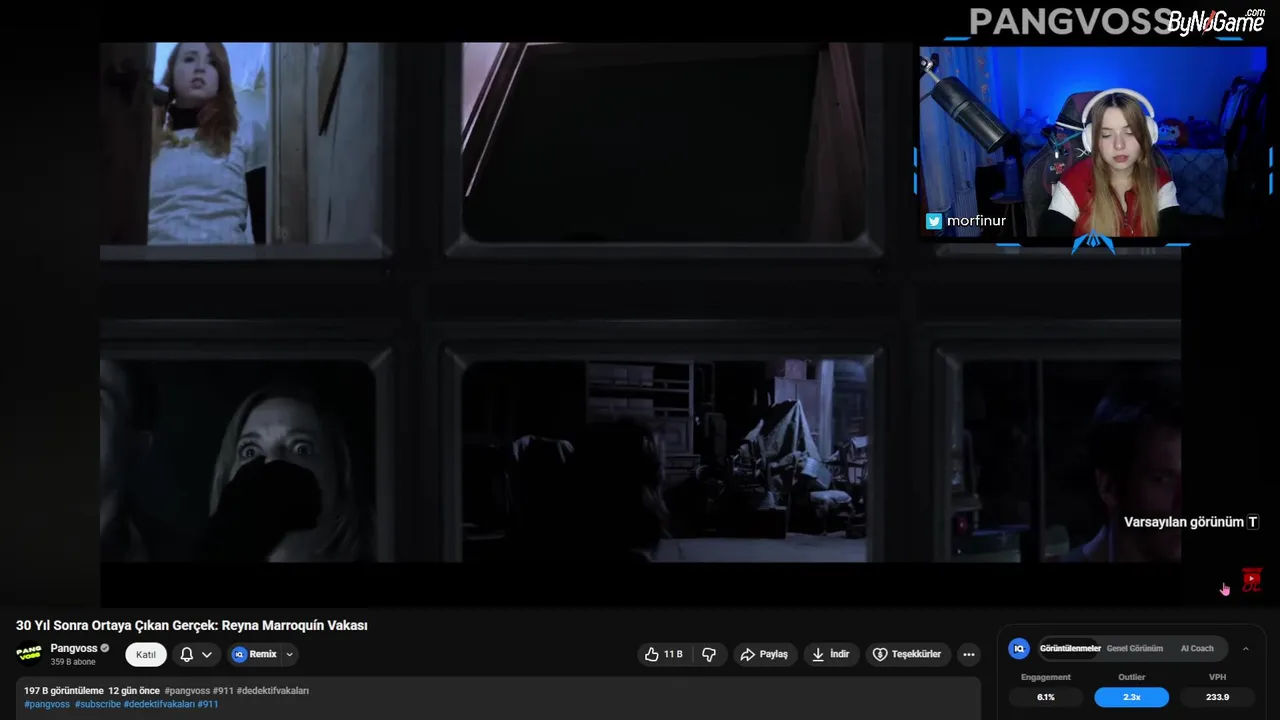
Task: Open Pangvoss channel avatar
Action: tap(29, 653)
